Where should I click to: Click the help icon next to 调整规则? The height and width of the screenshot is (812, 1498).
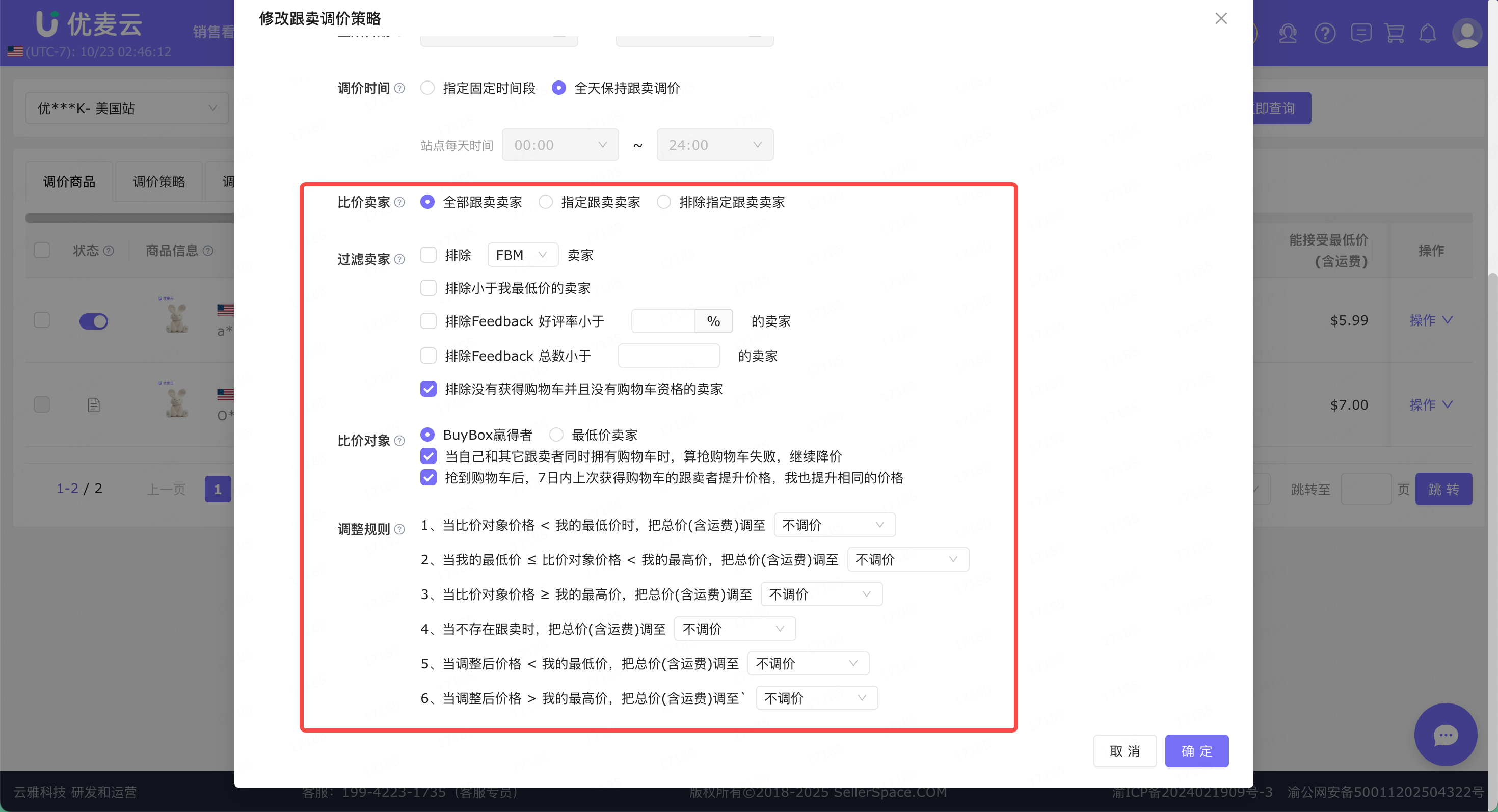point(399,529)
